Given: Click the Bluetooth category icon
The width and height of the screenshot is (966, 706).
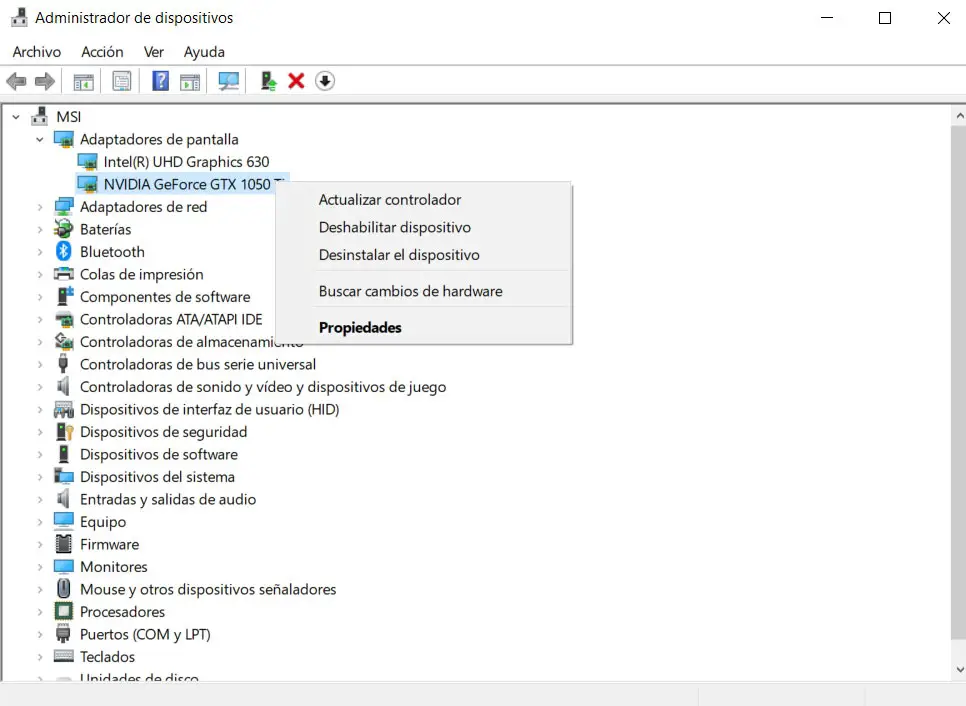Looking at the screenshot, I should point(63,251).
